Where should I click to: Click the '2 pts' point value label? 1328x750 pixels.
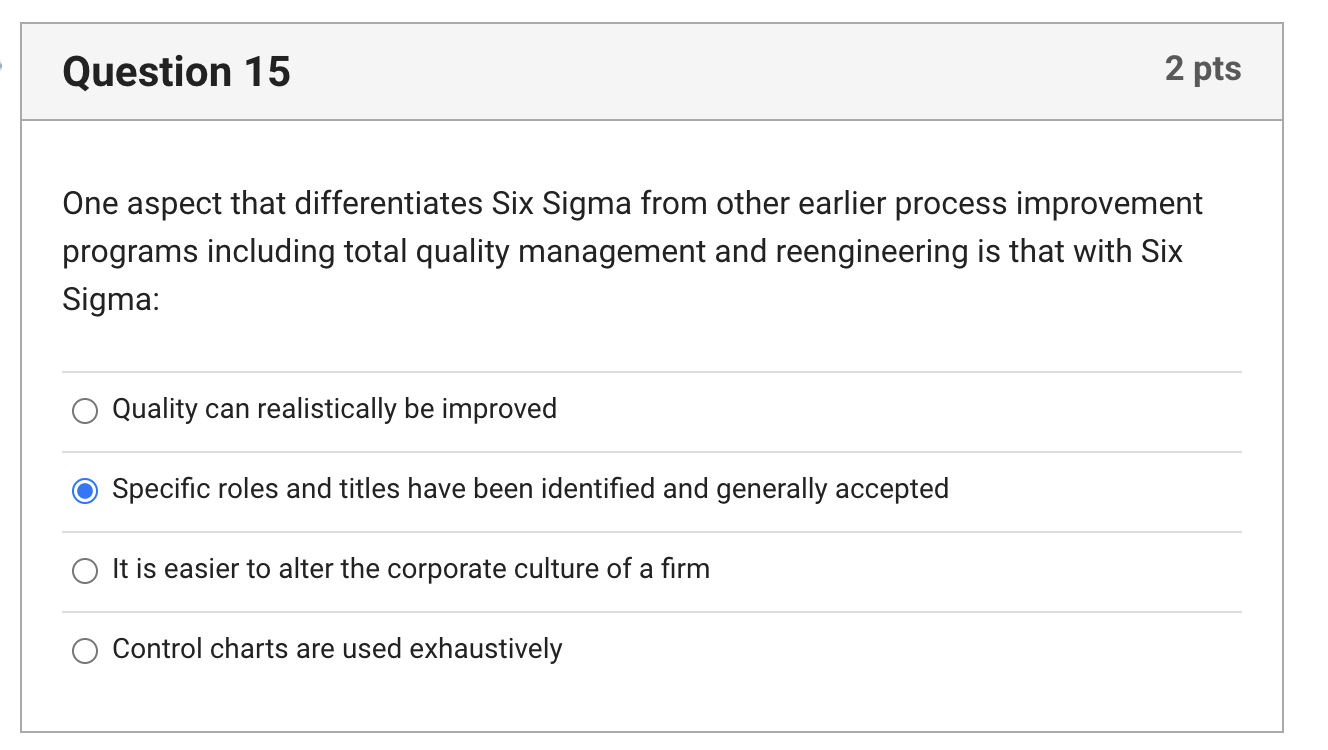(x=1204, y=70)
